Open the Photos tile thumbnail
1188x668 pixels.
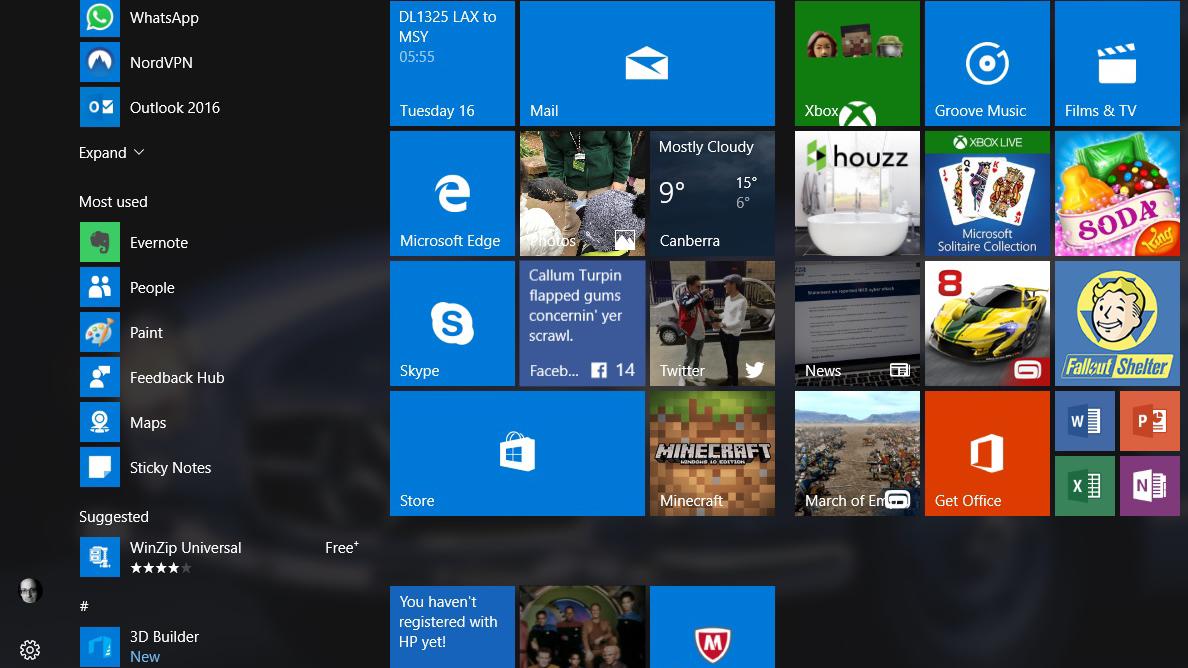coord(582,193)
